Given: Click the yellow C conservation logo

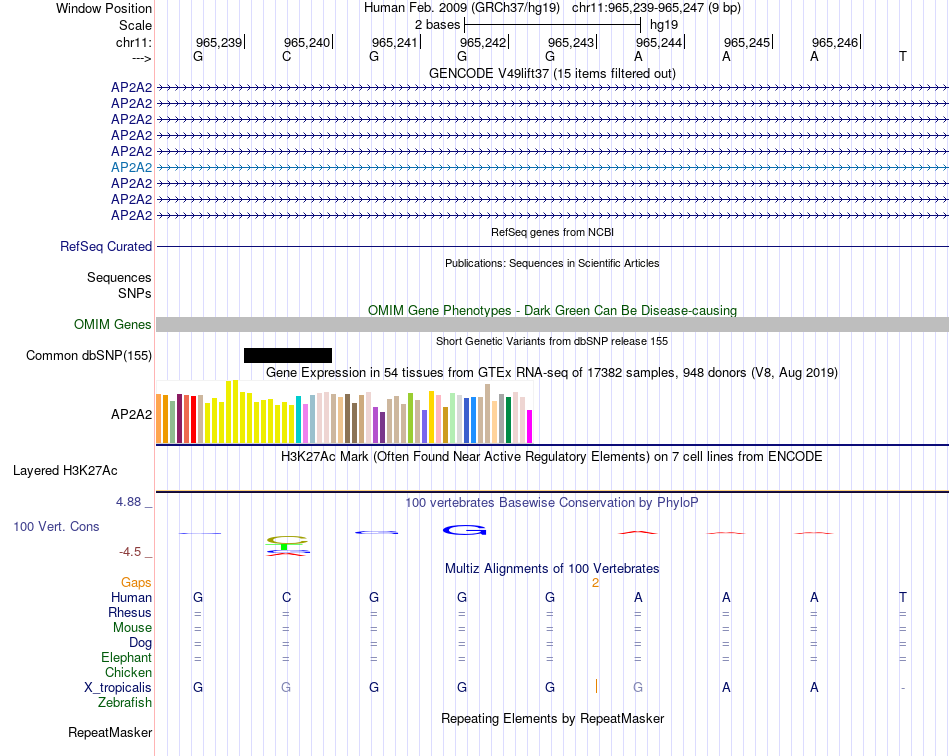Looking at the screenshot, I should (x=287, y=539).
